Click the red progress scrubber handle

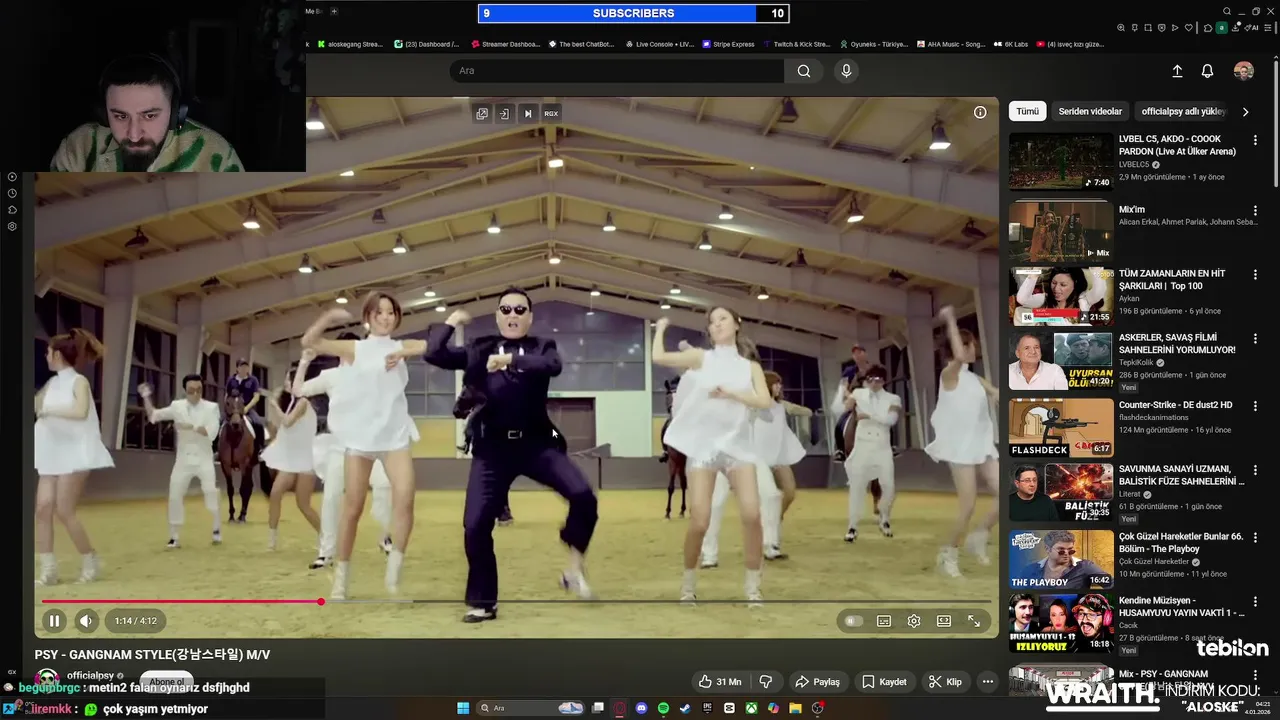pyautogui.click(x=321, y=602)
